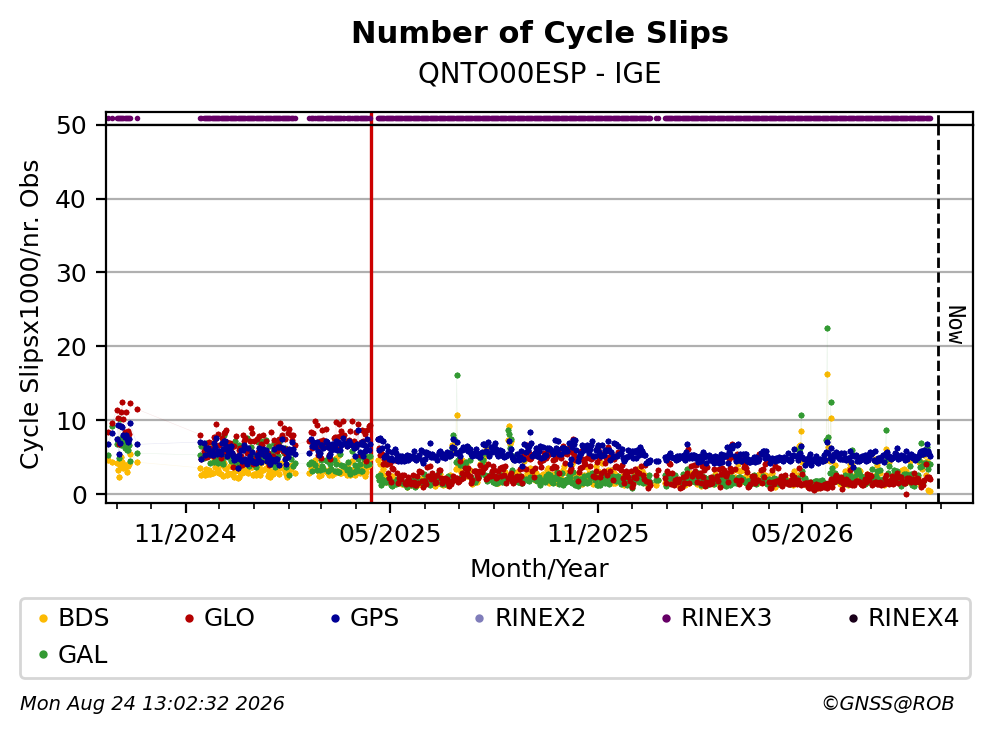Click the green GAL legend marker

tap(43, 655)
